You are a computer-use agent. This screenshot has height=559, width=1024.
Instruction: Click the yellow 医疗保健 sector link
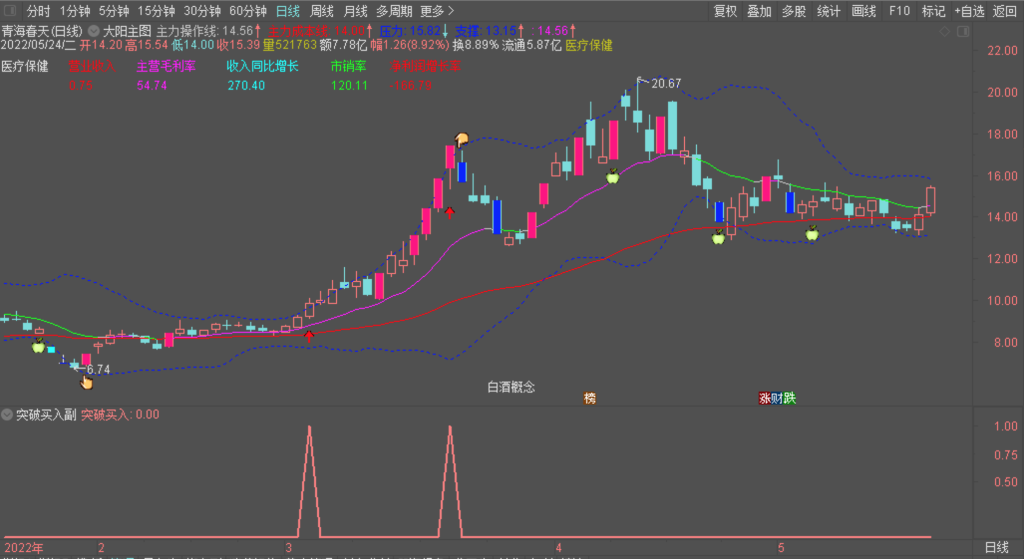tap(589, 45)
